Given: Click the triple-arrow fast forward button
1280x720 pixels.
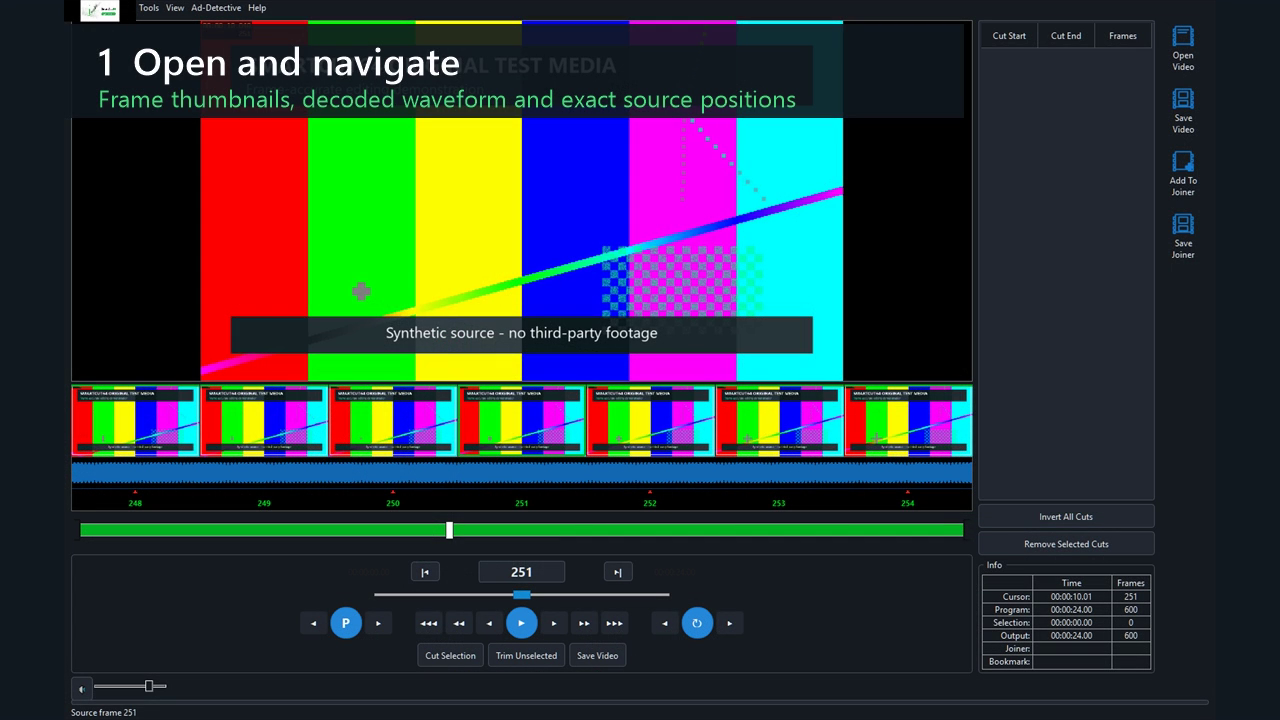Looking at the screenshot, I should [615, 623].
